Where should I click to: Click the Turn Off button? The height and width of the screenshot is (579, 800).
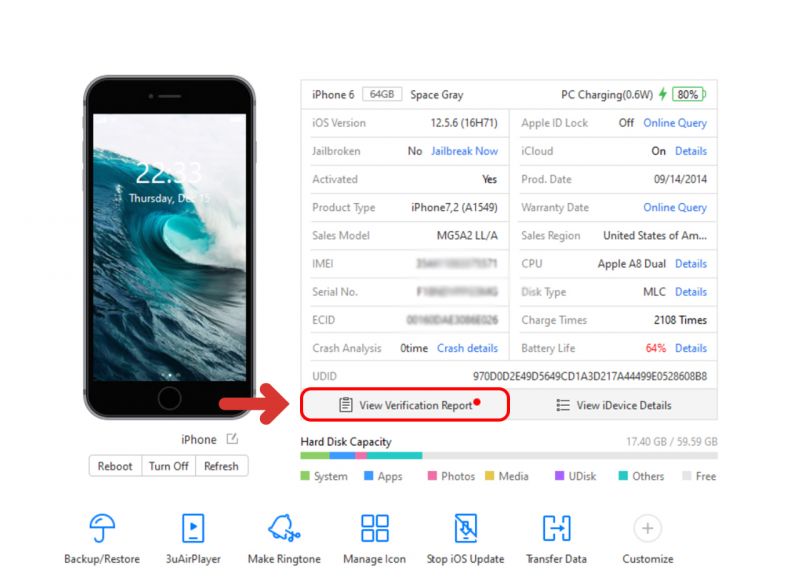coord(168,466)
